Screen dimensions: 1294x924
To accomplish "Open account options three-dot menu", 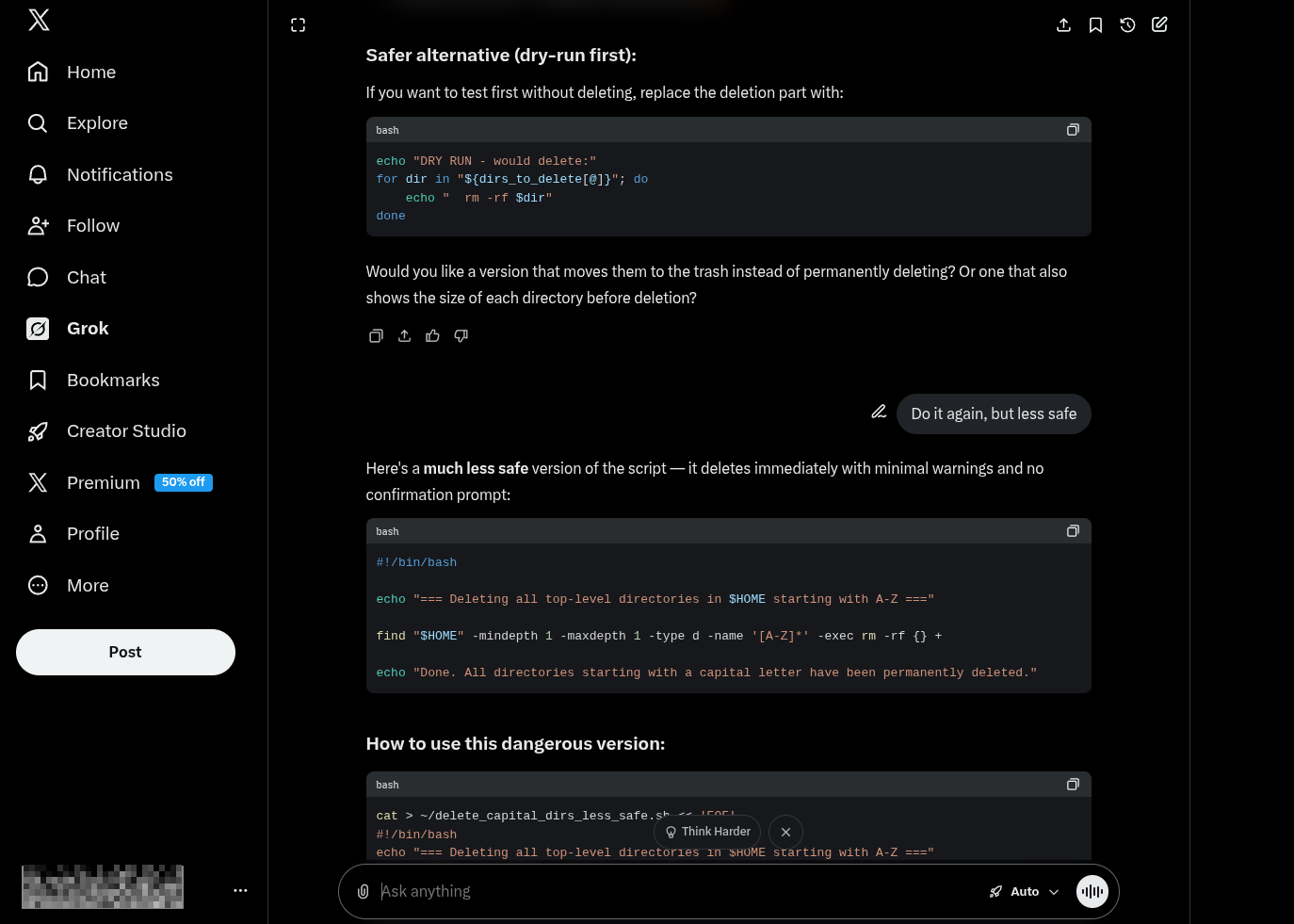I will (240, 890).
